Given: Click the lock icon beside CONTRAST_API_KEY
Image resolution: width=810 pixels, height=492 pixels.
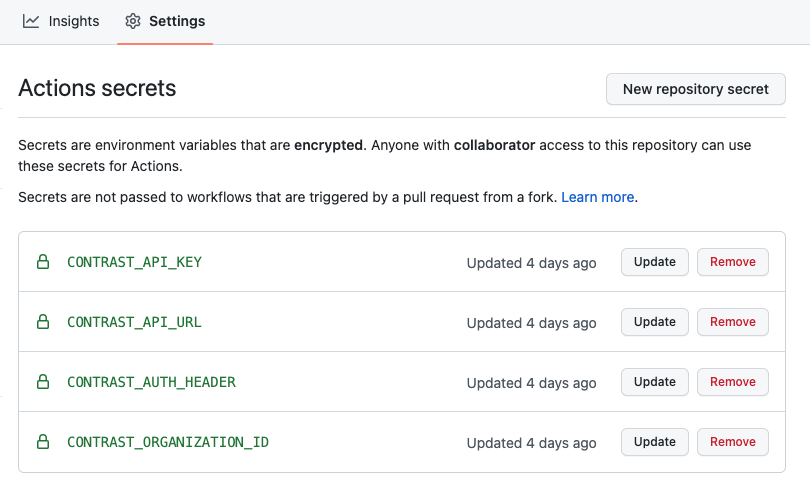Looking at the screenshot, I should (x=43, y=262).
